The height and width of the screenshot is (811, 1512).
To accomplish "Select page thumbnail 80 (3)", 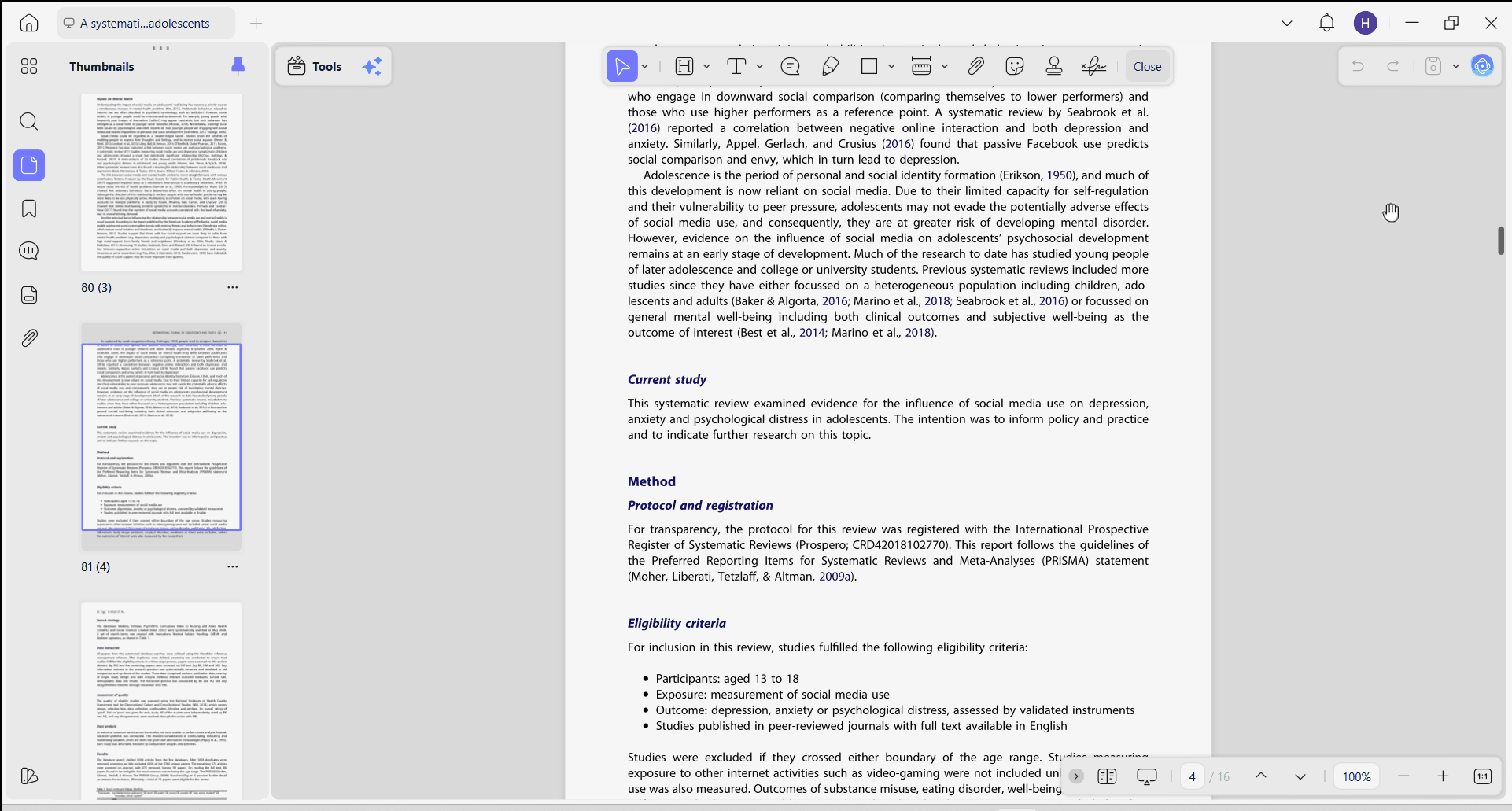I will pyautogui.click(x=161, y=182).
